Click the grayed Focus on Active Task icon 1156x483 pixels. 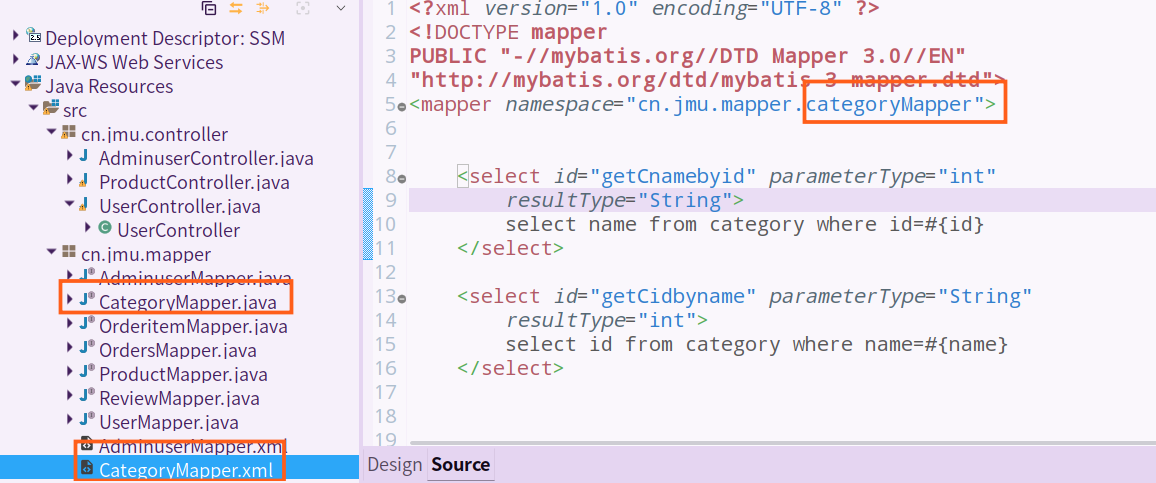(x=302, y=8)
